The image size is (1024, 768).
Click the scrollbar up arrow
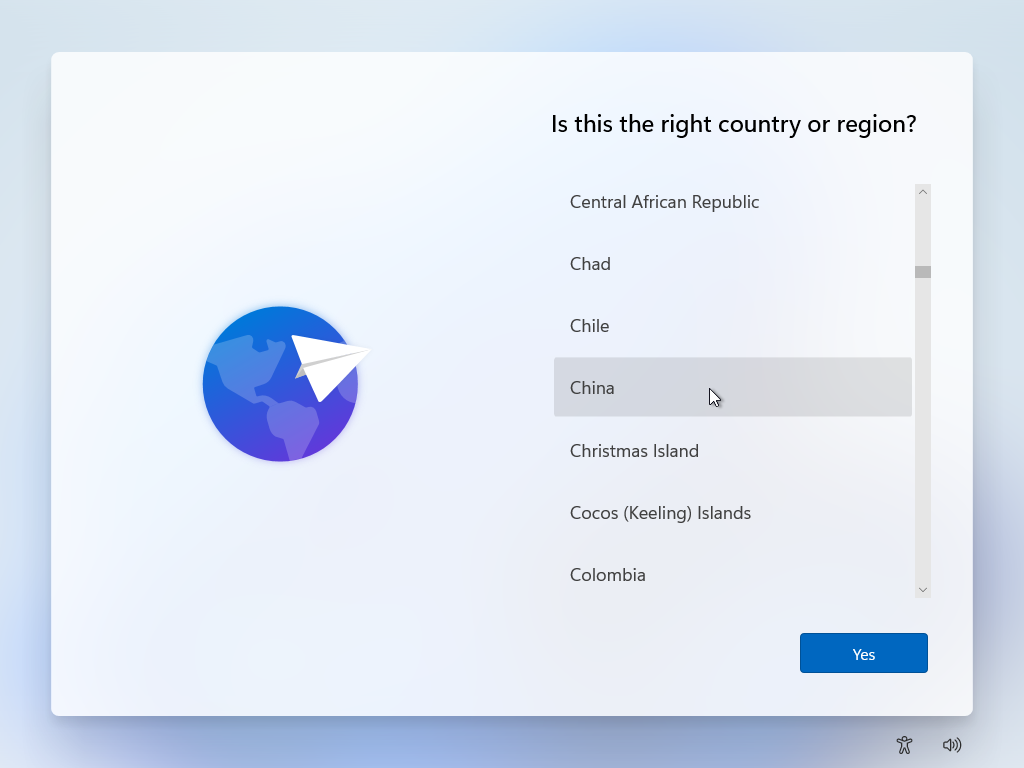(x=922, y=192)
